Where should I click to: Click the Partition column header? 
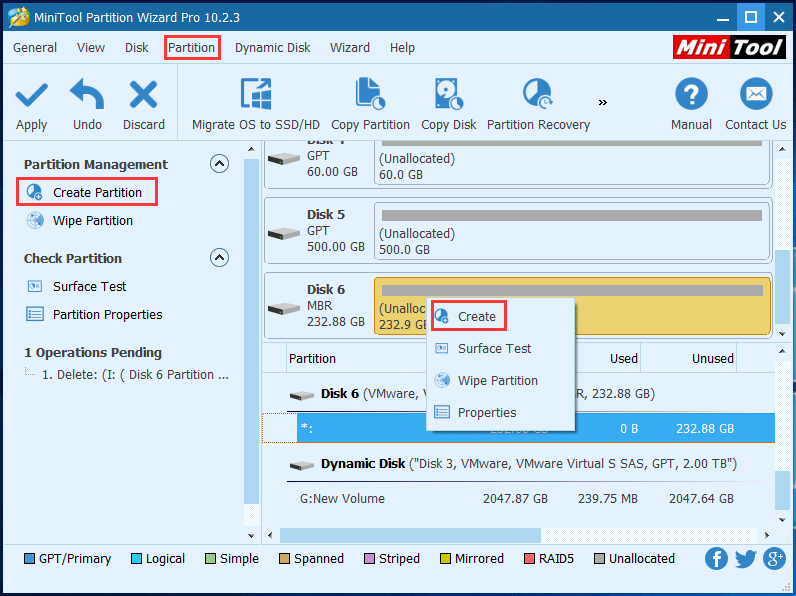(312, 358)
